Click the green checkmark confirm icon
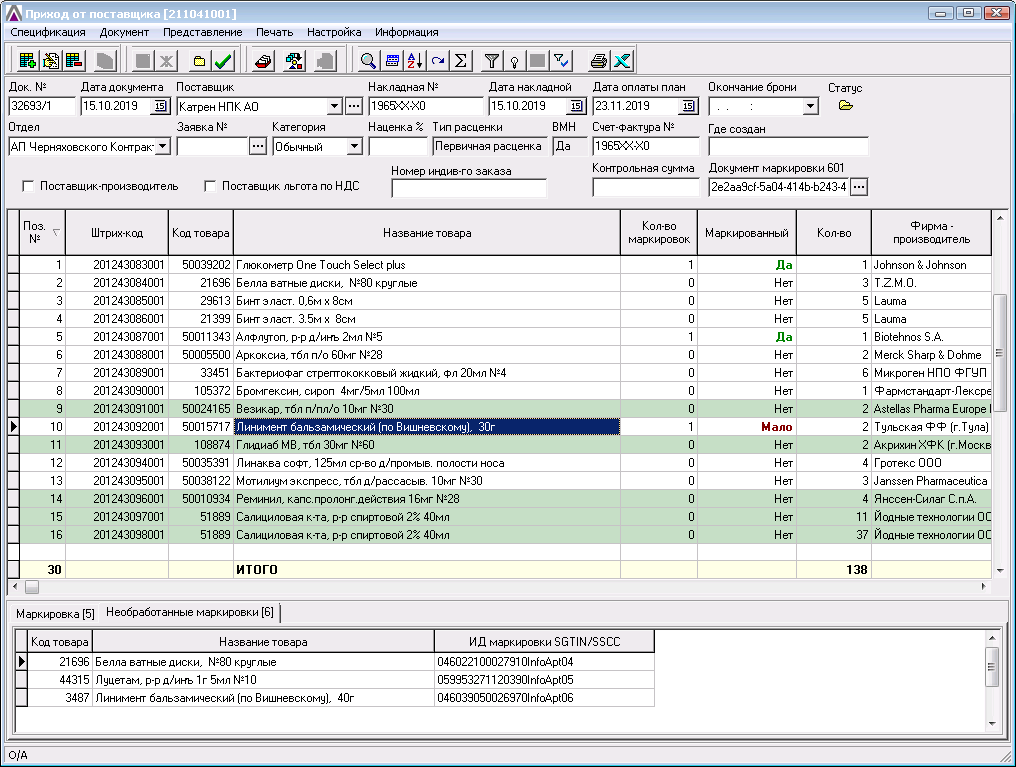The width and height of the screenshot is (1016, 767). coord(224,61)
